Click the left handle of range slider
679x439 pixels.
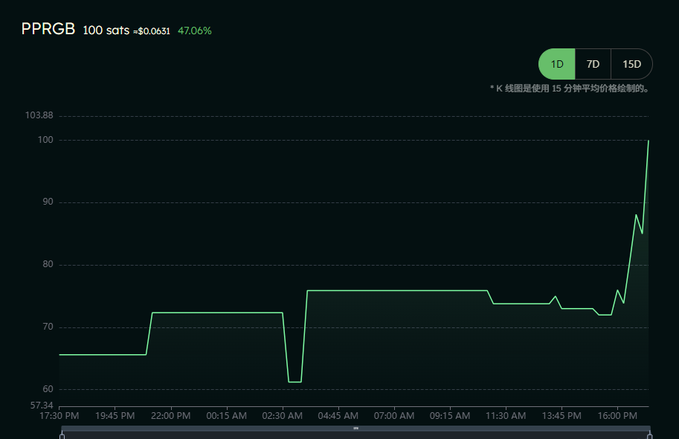point(62,435)
